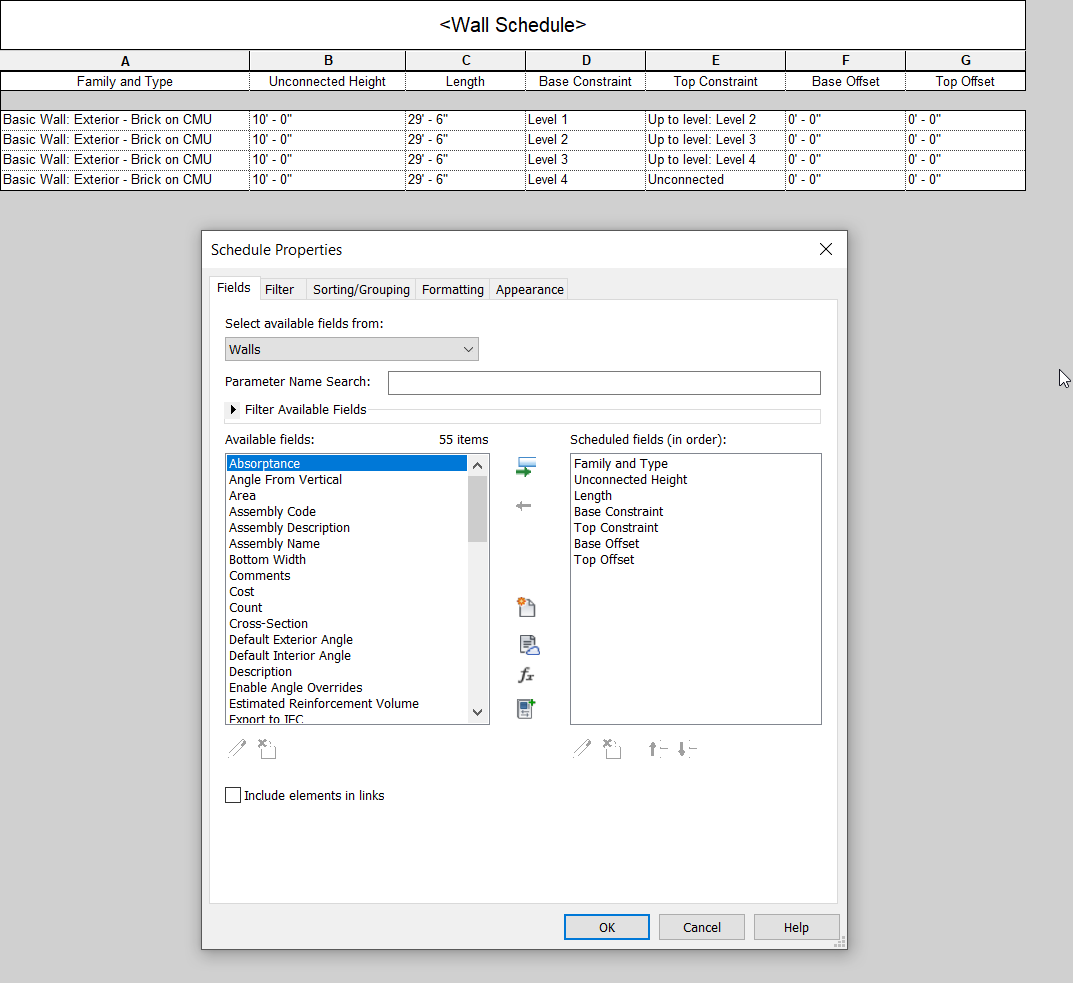Switch to the Formatting tab
Screen dimensions: 1073x983
[x=452, y=289]
